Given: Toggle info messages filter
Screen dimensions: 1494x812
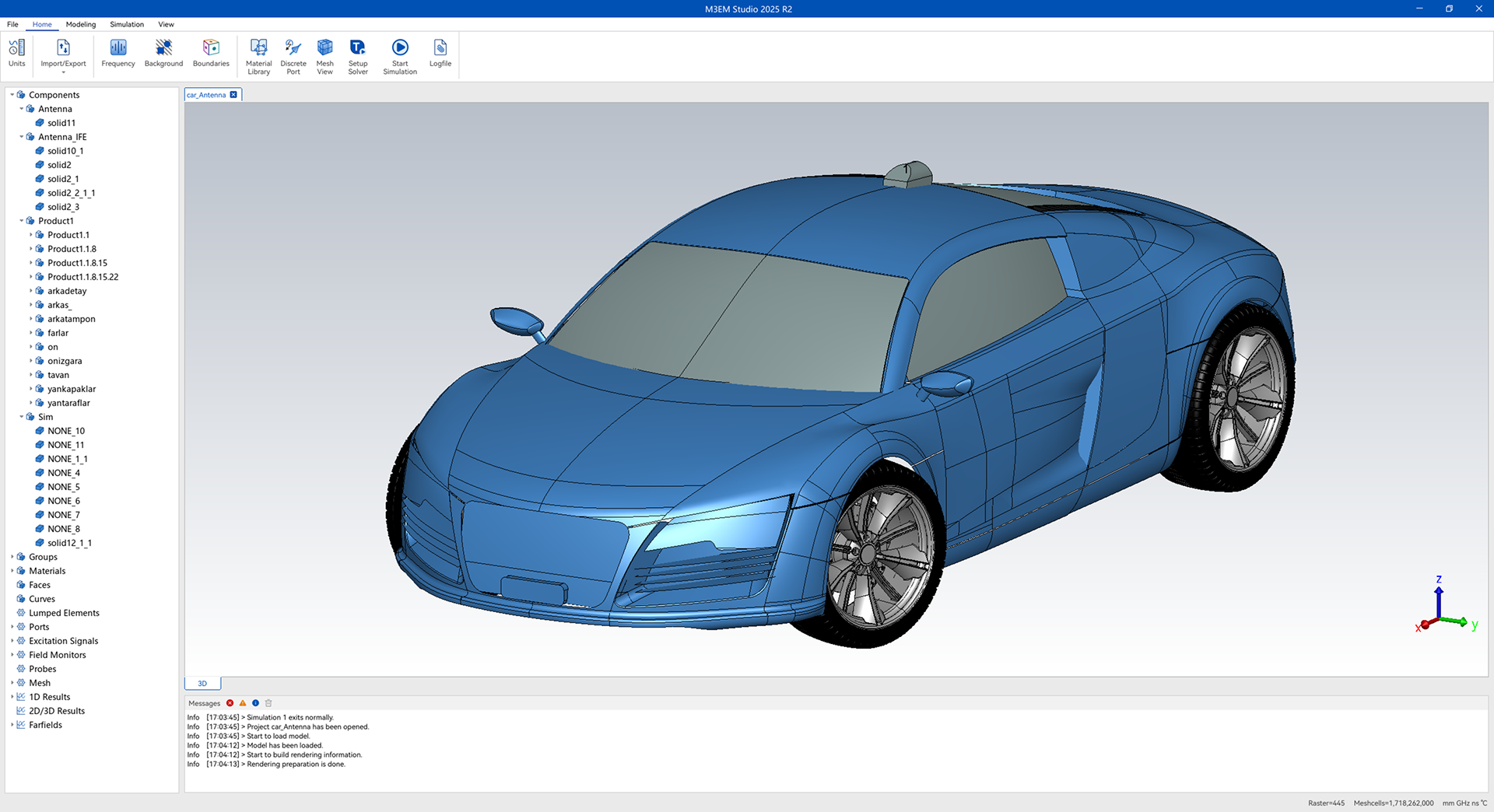Looking at the screenshot, I should coord(255,703).
